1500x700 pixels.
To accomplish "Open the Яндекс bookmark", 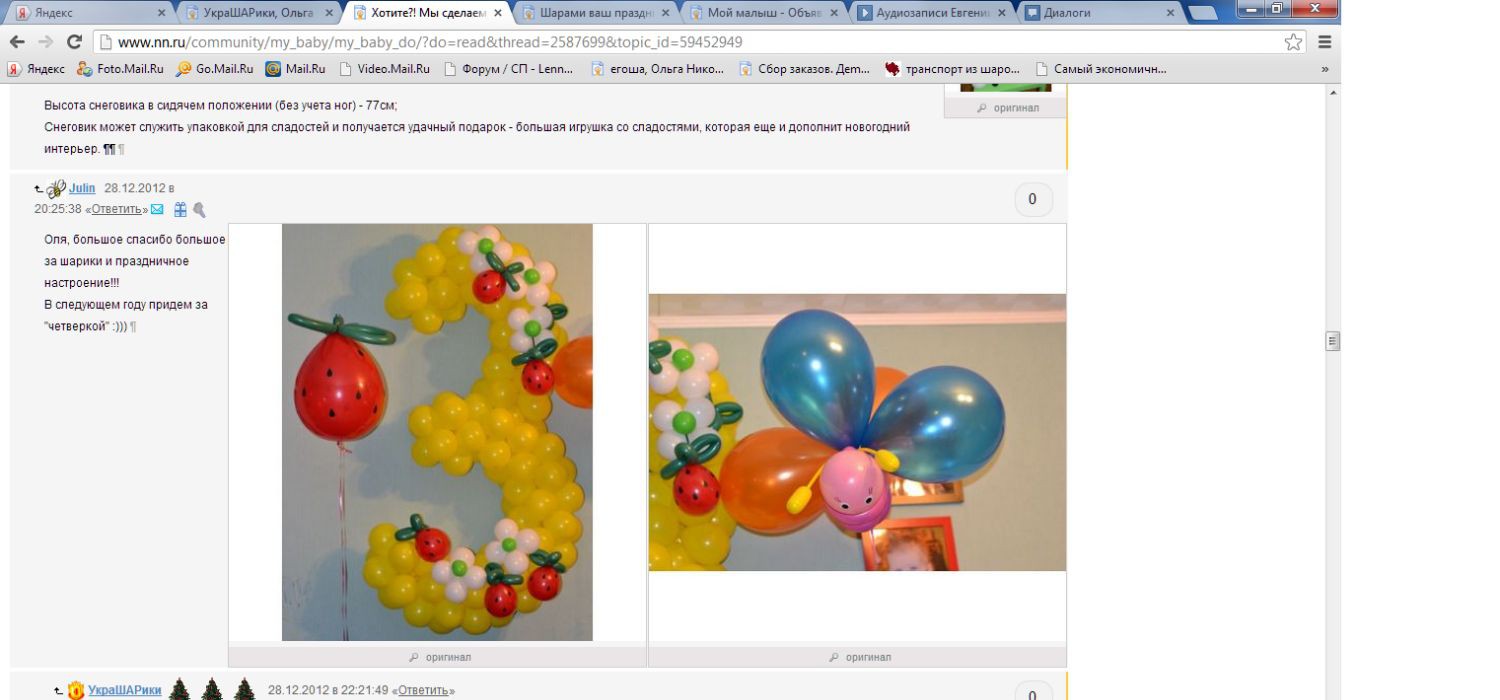I will (x=37, y=69).
